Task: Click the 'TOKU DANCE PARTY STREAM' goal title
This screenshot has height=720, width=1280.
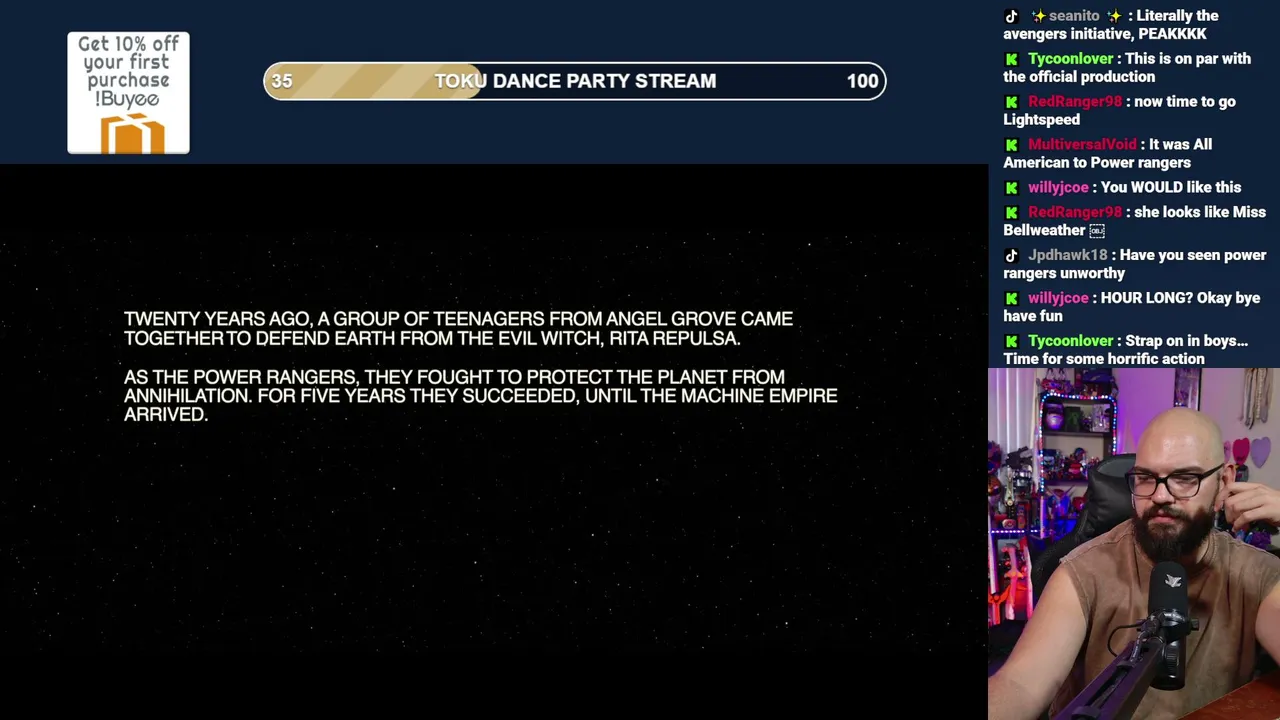Action: [575, 81]
